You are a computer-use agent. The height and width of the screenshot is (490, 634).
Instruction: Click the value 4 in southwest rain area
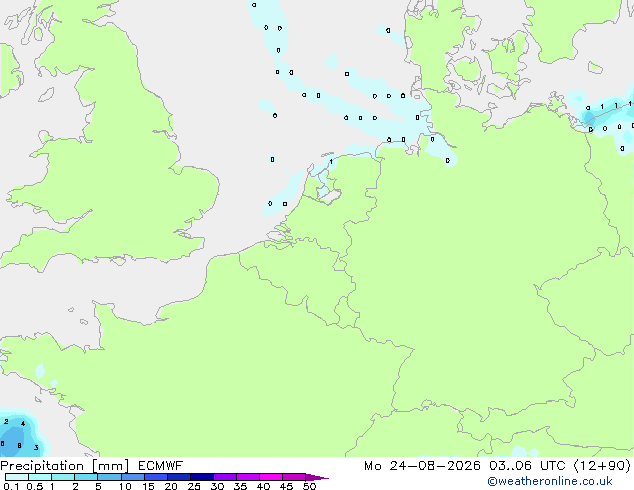tap(23, 424)
